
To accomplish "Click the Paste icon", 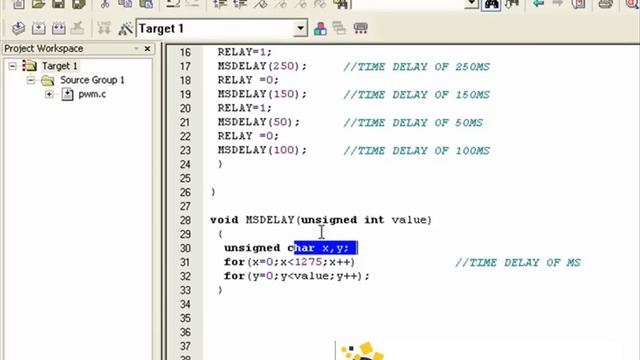I will point(146,4).
